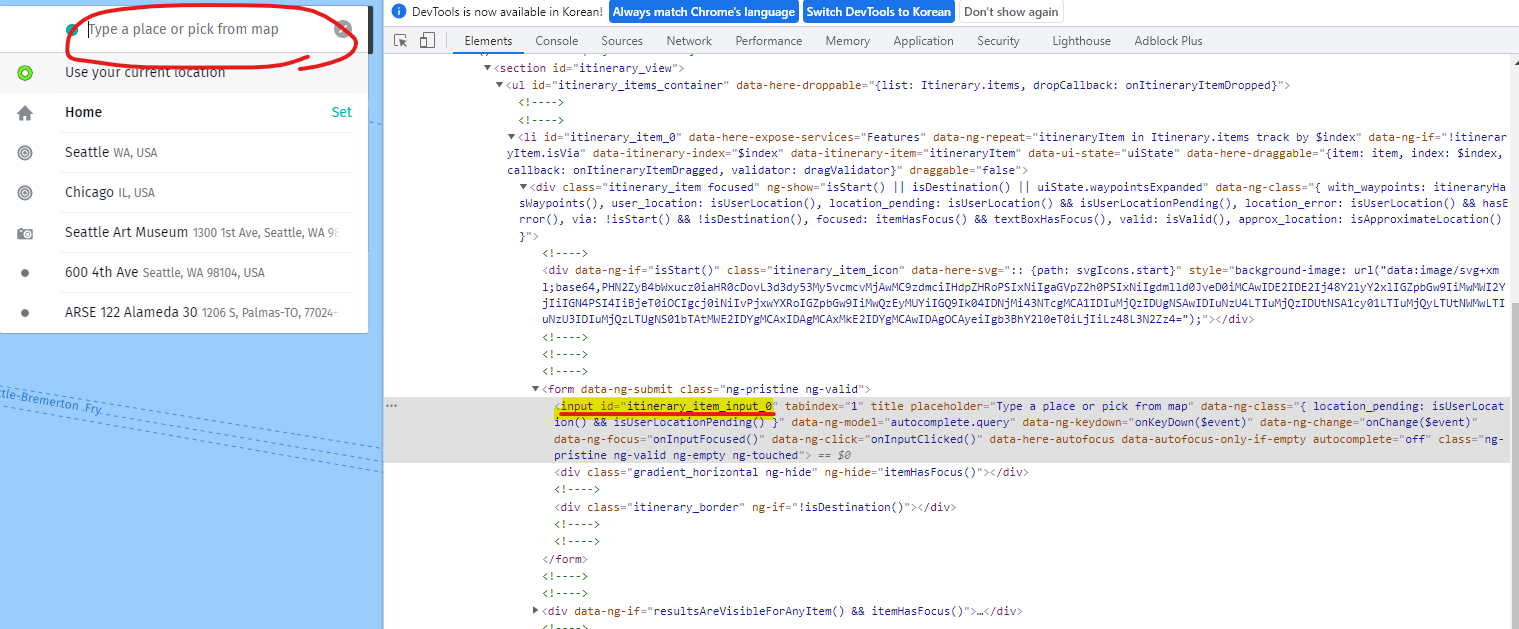Viewport: 1519px width, 629px height.
Task: Choose the Seattle WA, USA suggestion
Action: pos(111,152)
